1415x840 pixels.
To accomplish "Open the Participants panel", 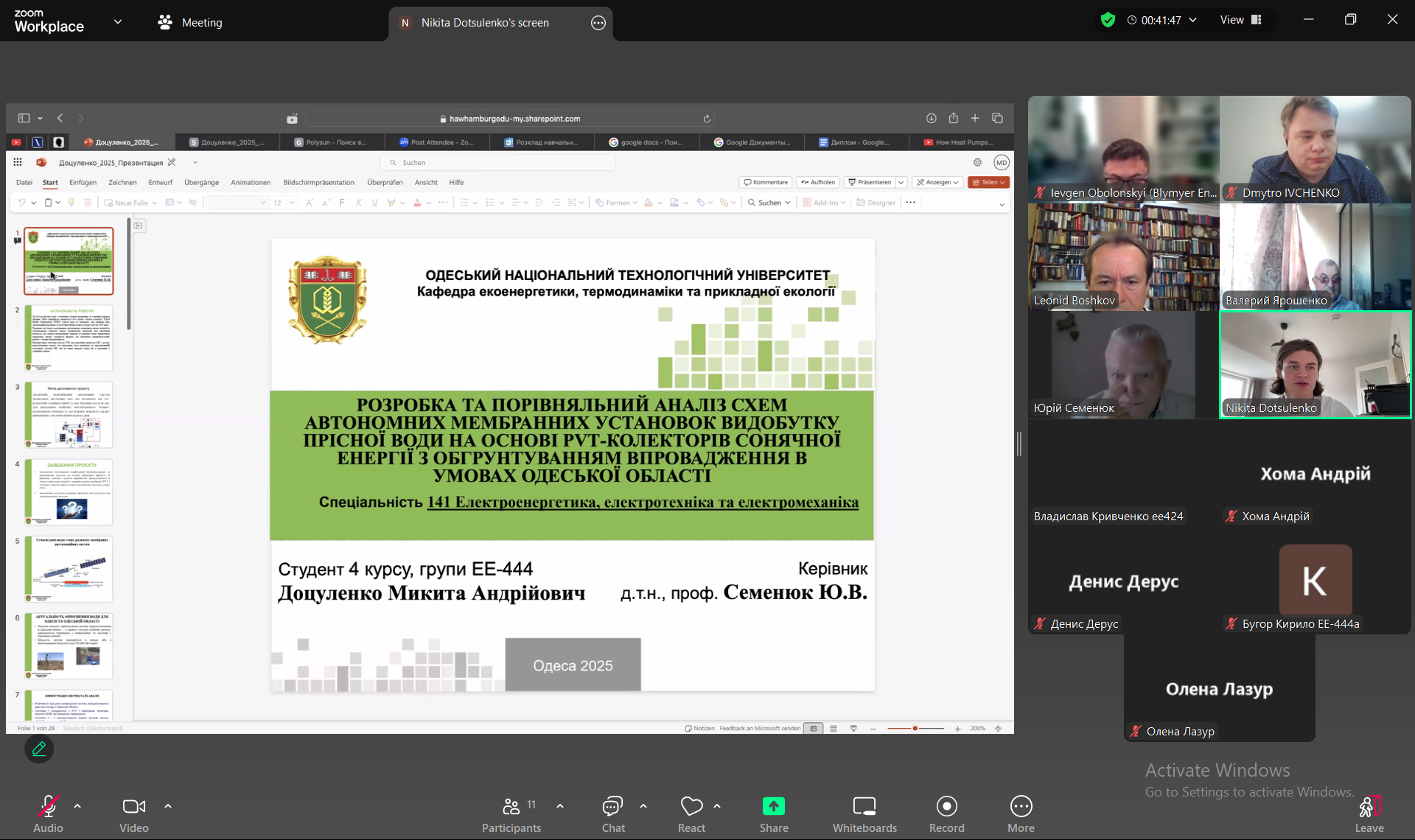I will click(511, 813).
